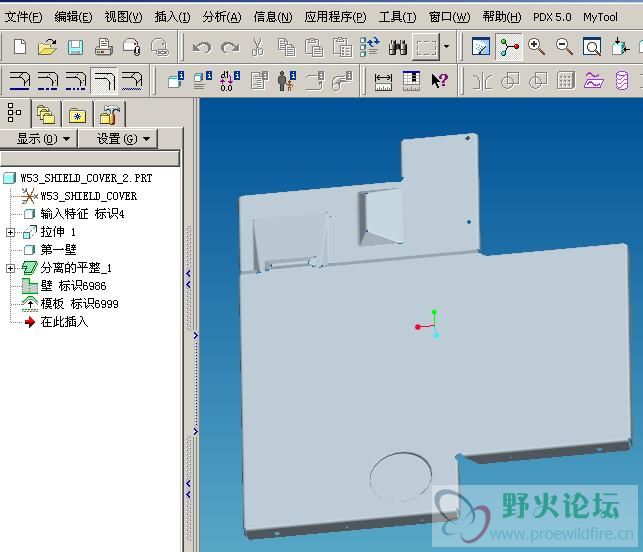This screenshot has height=552, width=643.
Task: Click the Repaint screen icon
Action: pyautogui.click(x=481, y=47)
